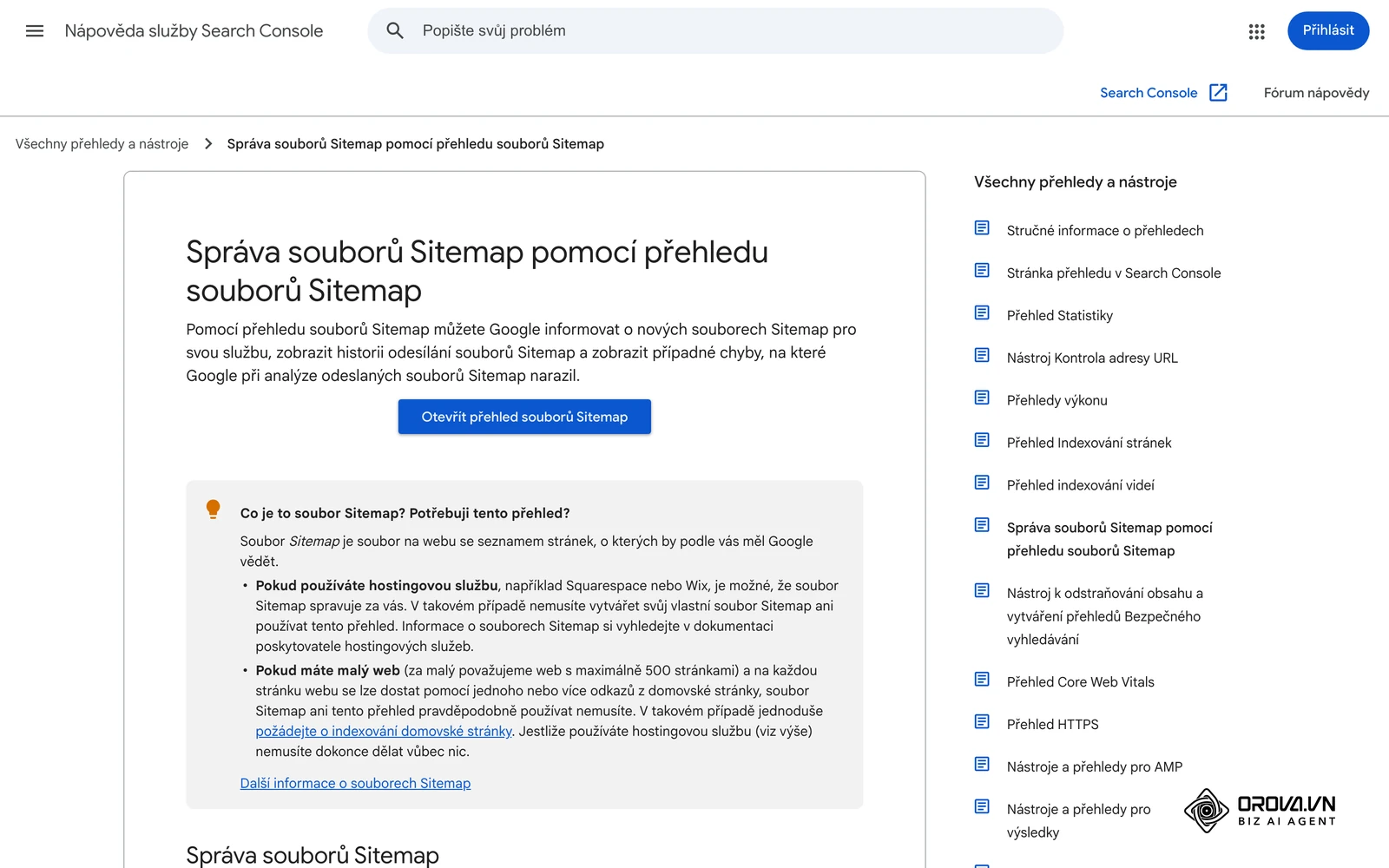Click the article icon beside Přehled indexování videí
The height and width of the screenshot is (868, 1389).
click(x=982, y=483)
